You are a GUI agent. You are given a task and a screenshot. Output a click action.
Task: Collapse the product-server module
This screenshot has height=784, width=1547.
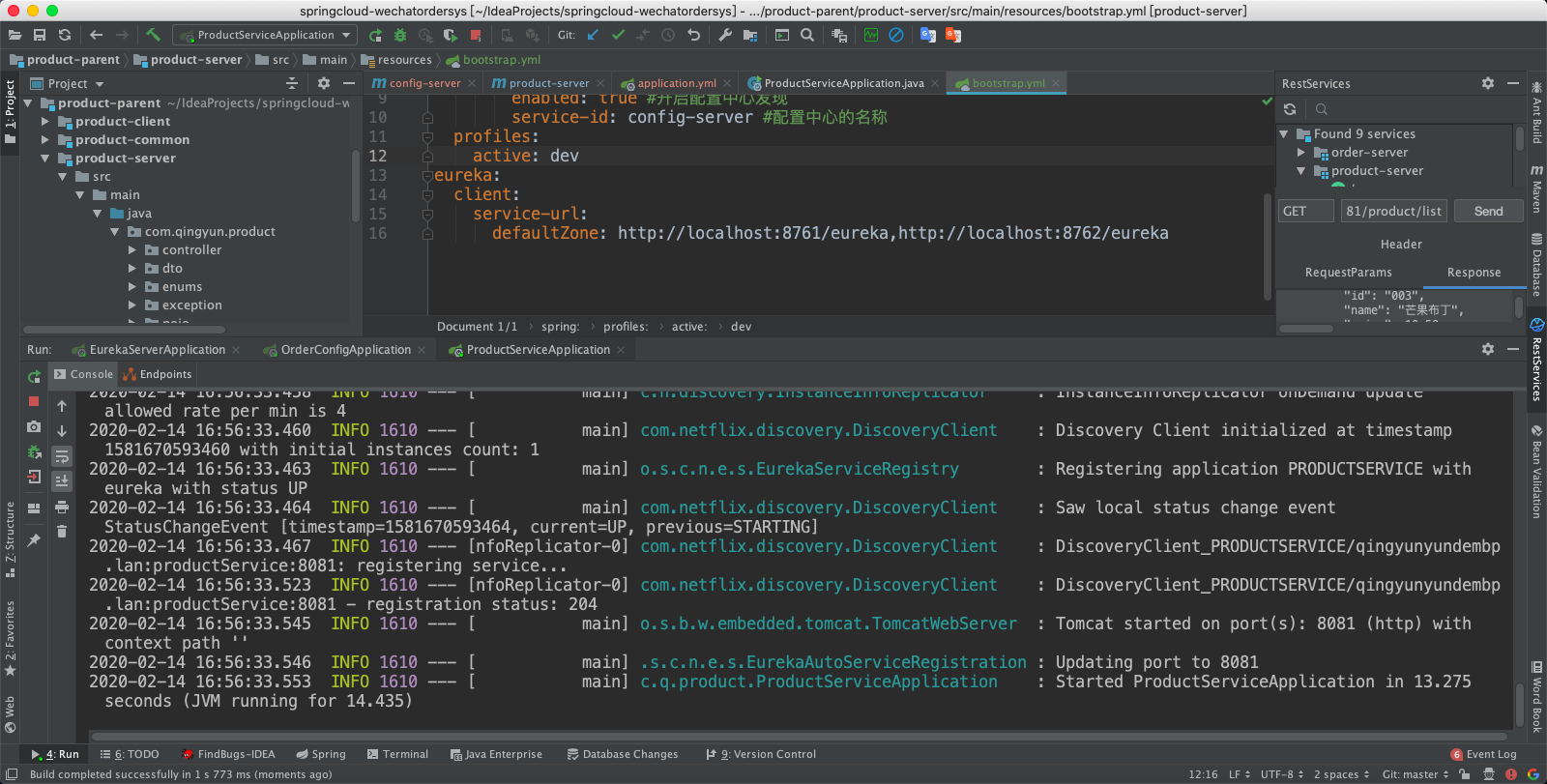click(45, 159)
